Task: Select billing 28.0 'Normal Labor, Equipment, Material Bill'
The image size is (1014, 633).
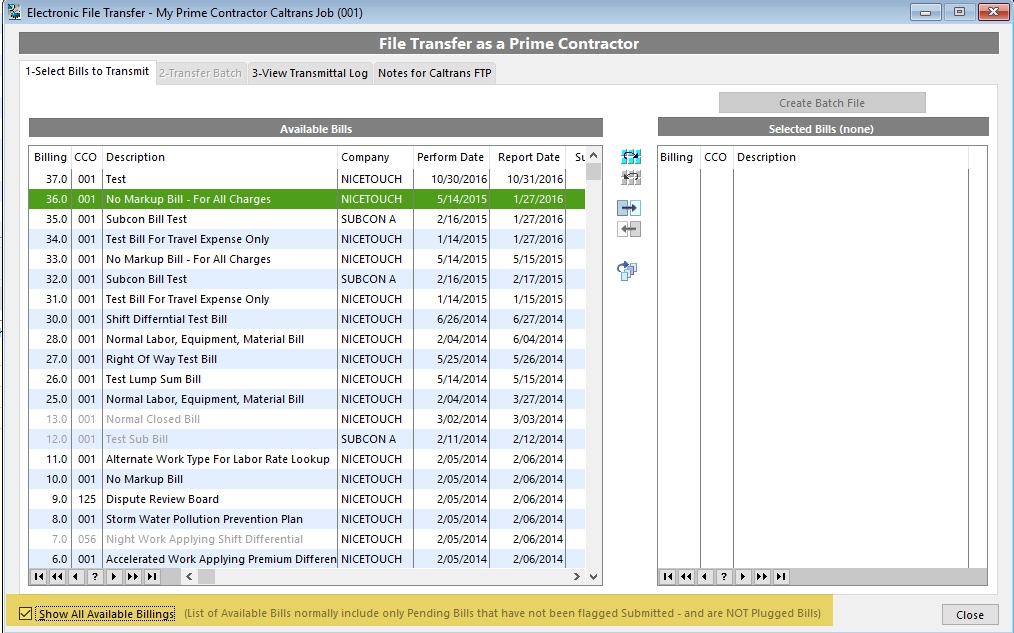Action: click(307, 339)
